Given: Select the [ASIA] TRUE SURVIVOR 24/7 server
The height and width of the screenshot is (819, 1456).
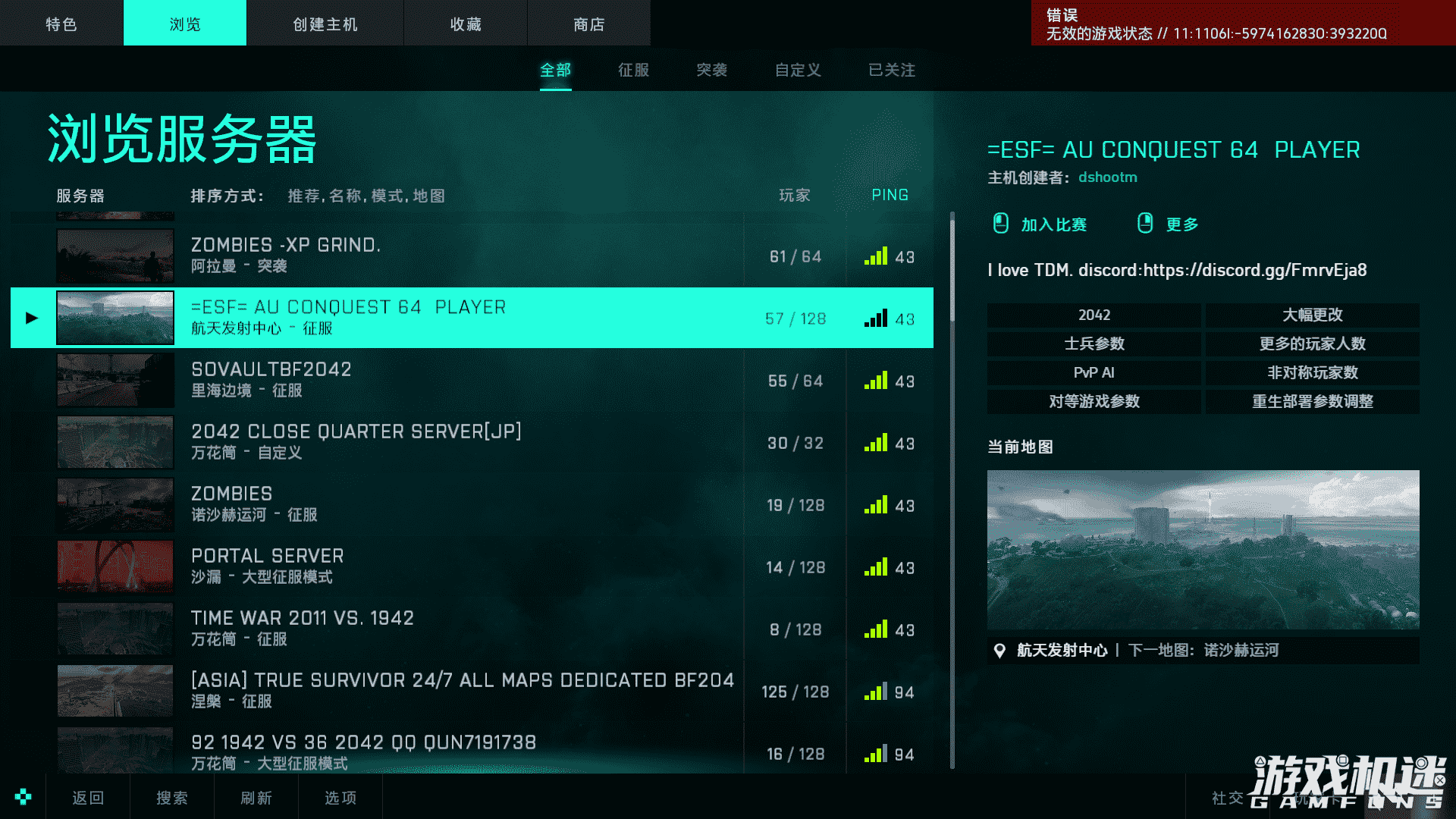Looking at the screenshot, I should [x=472, y=692].
